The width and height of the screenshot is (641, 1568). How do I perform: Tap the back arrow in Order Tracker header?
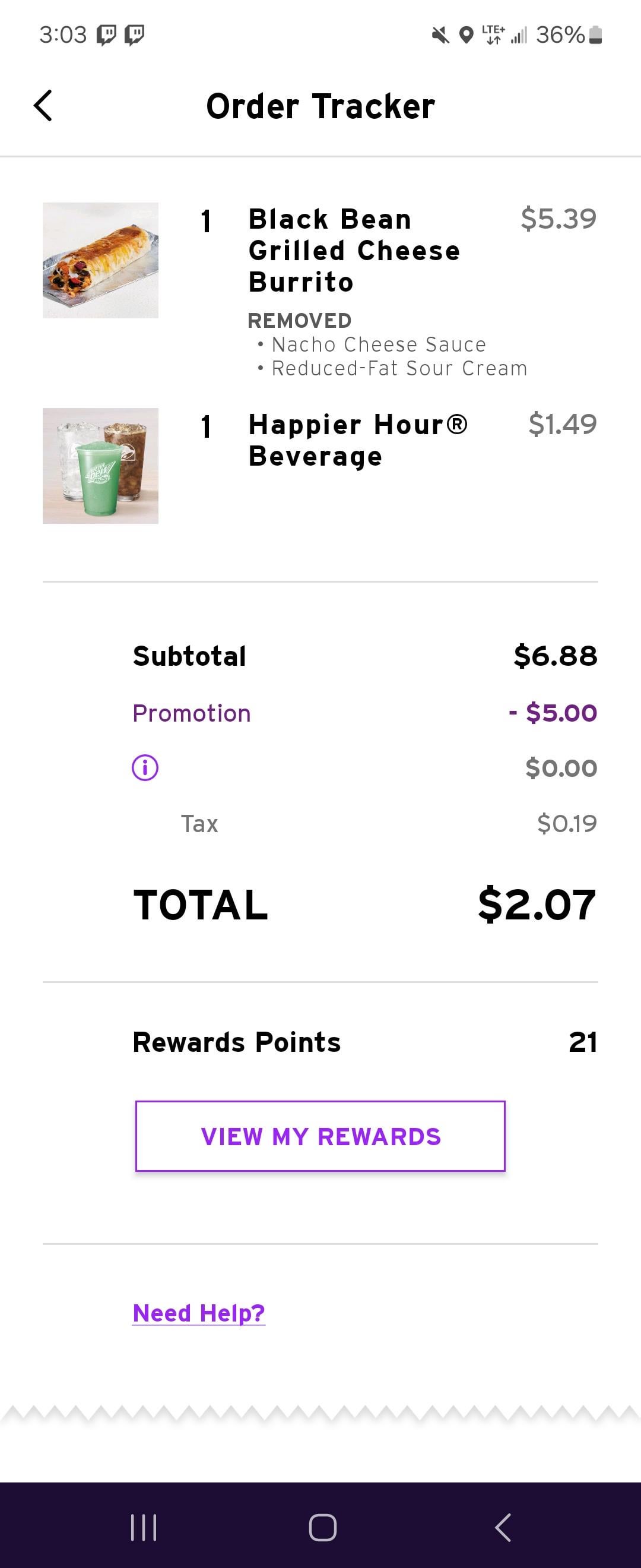43,106
